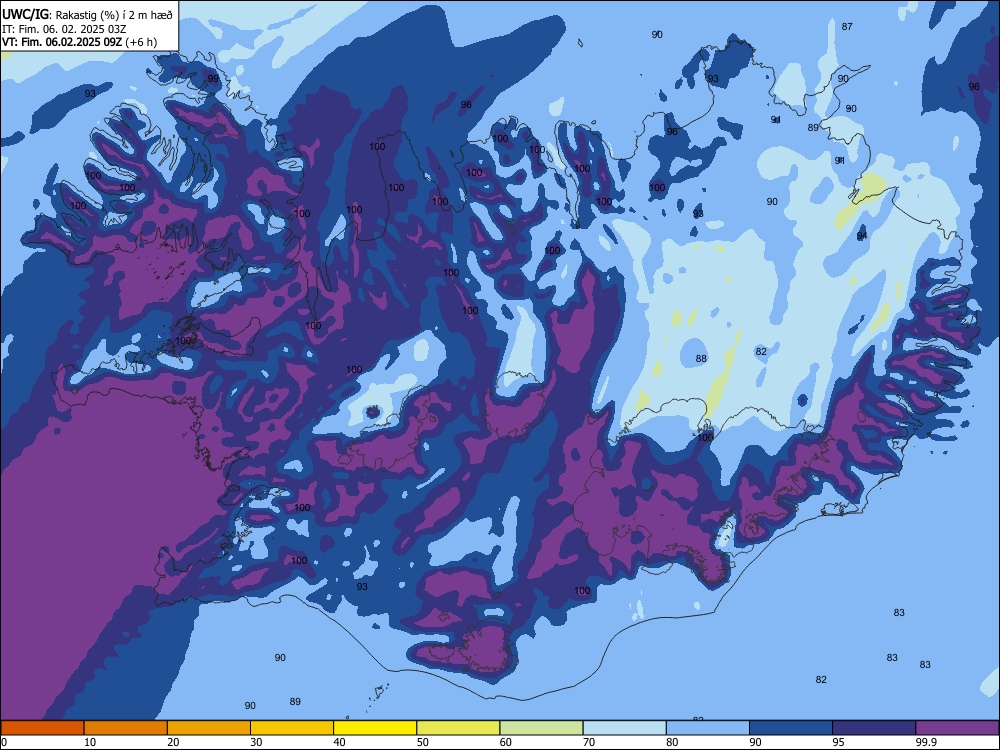
Task: Pick the pale green 60–70 legend block
Action: pos(541,728)
